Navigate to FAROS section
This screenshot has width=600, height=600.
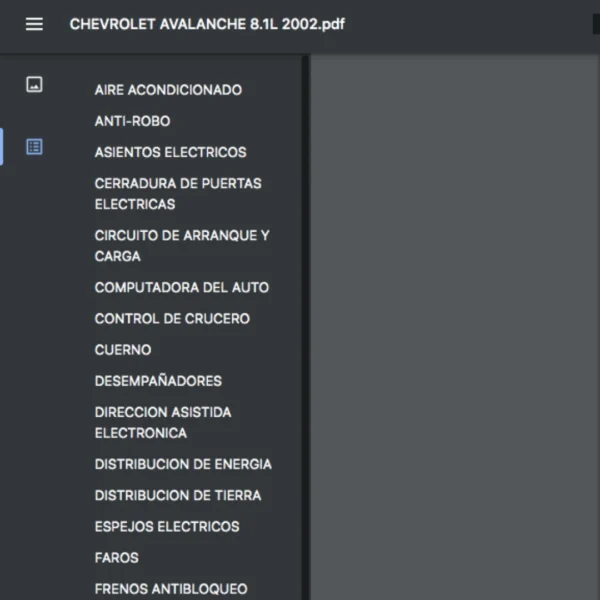click(116, 557)
